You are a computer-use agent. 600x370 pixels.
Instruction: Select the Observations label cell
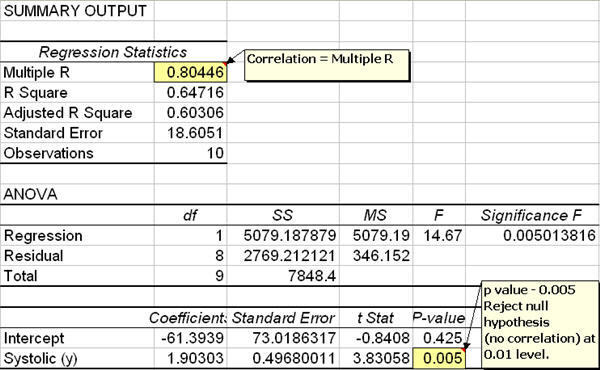click(x=77, y=153)
